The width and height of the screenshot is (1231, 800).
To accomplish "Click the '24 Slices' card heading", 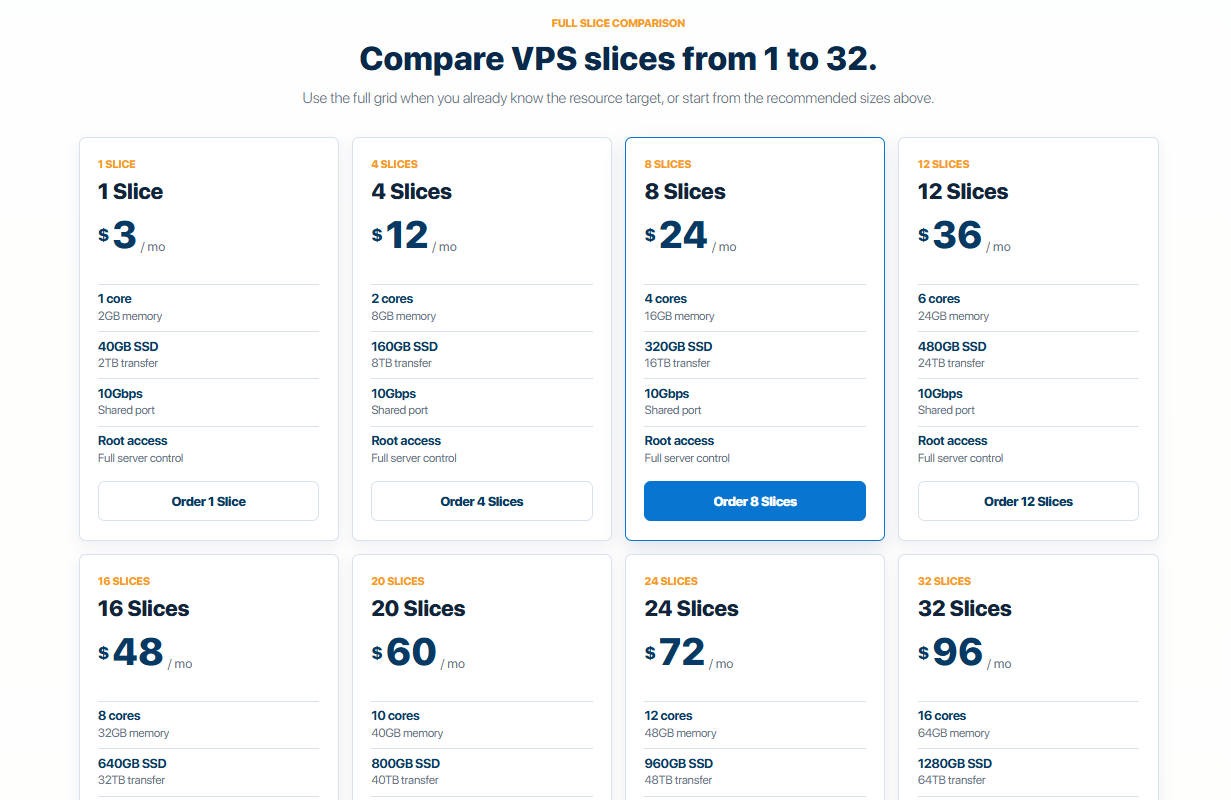I will (692, 608).
